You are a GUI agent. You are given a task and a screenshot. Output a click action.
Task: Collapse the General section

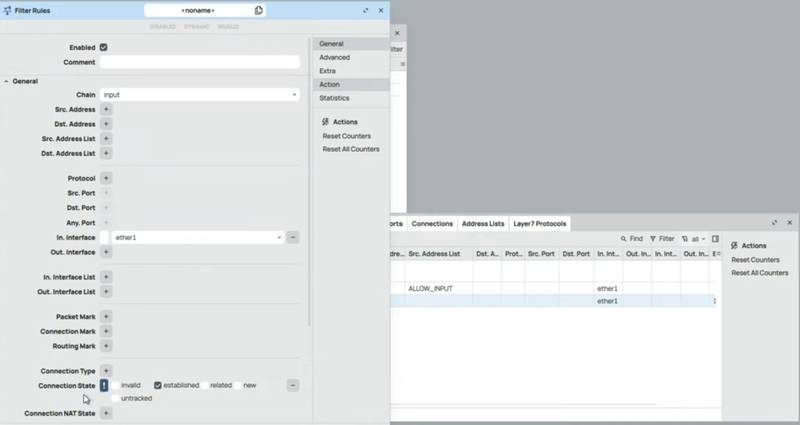tap(6, 81)
